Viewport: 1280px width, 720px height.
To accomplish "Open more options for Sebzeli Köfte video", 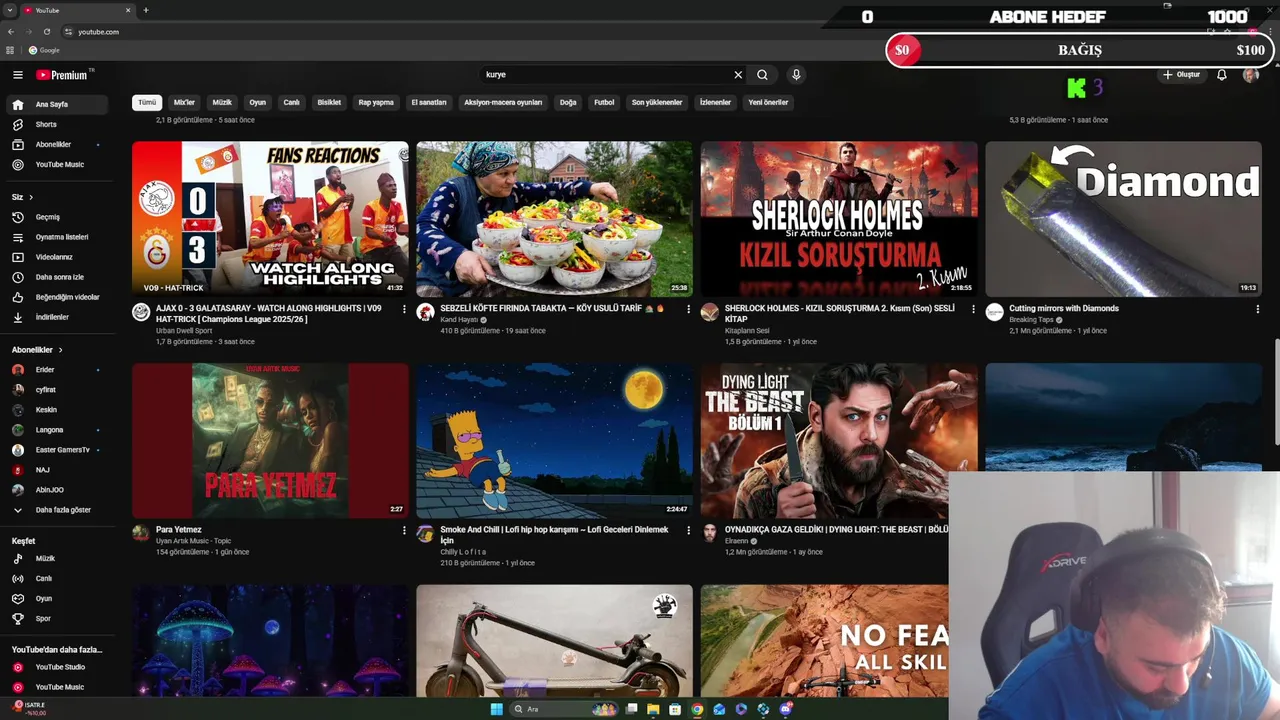I will pyautogui.click(x=688, y=310).
